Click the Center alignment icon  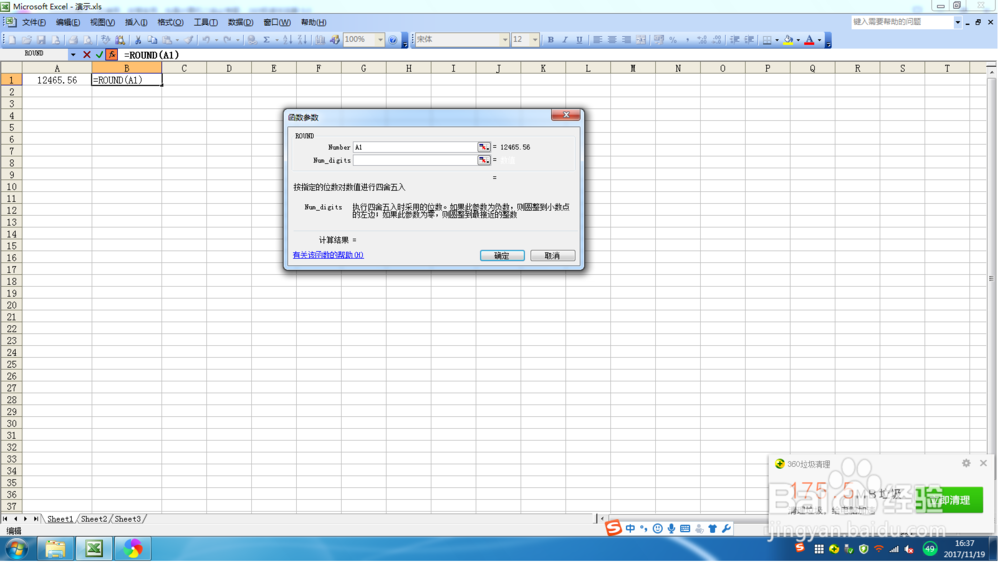(612, 40)
